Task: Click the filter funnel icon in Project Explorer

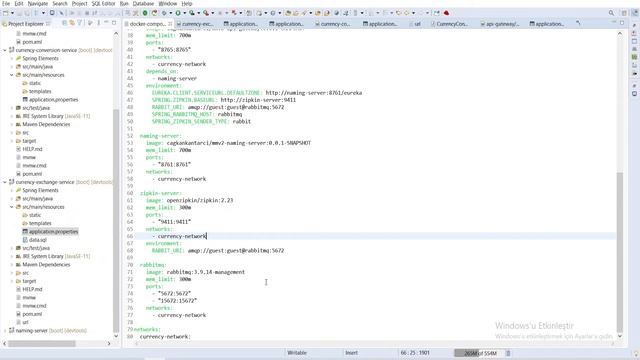Action: (x=80, y=23)
